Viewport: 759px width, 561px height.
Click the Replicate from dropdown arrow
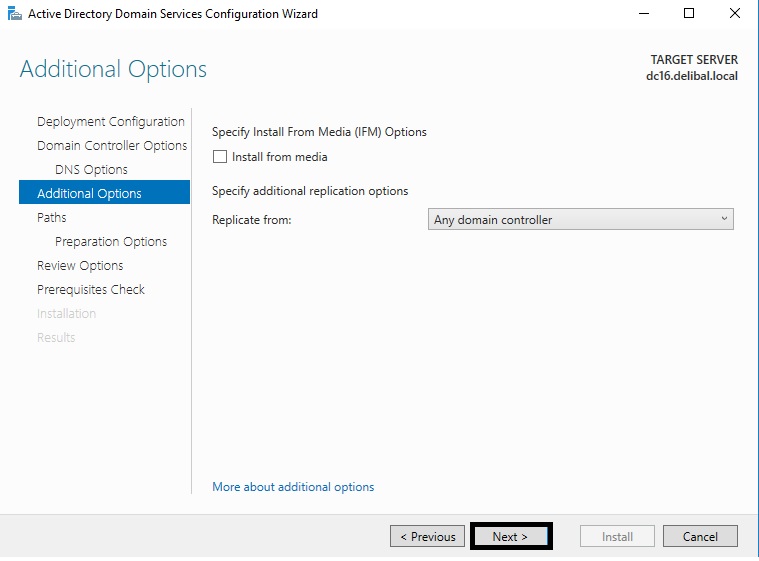724,220
